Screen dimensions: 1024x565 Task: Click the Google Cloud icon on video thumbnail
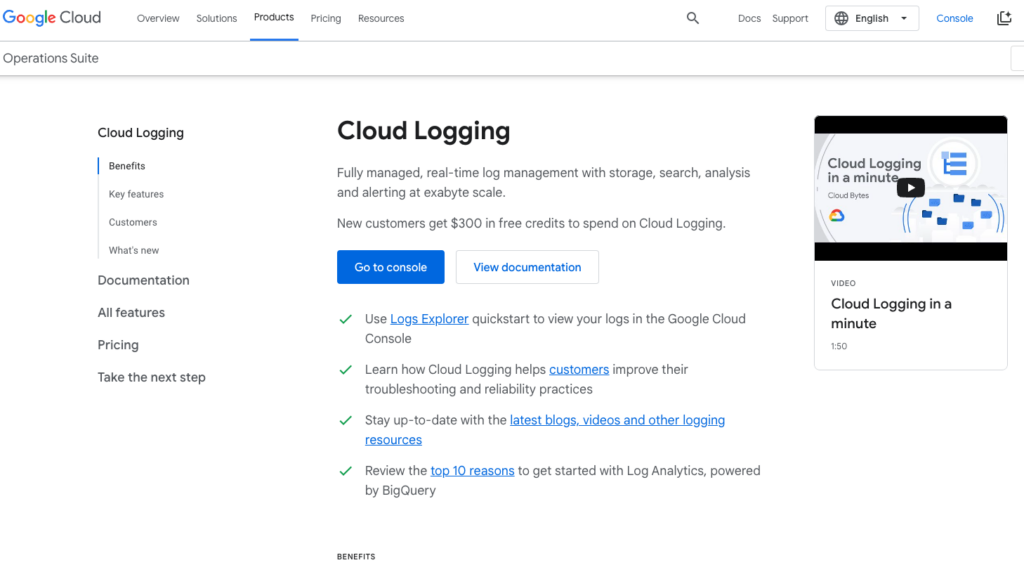point(837,216)
